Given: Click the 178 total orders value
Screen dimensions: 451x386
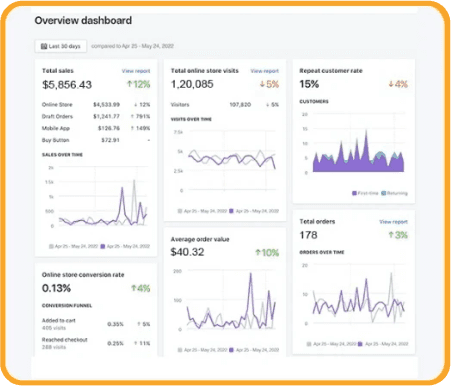Looking at the screenshot, I should (308, 235).
